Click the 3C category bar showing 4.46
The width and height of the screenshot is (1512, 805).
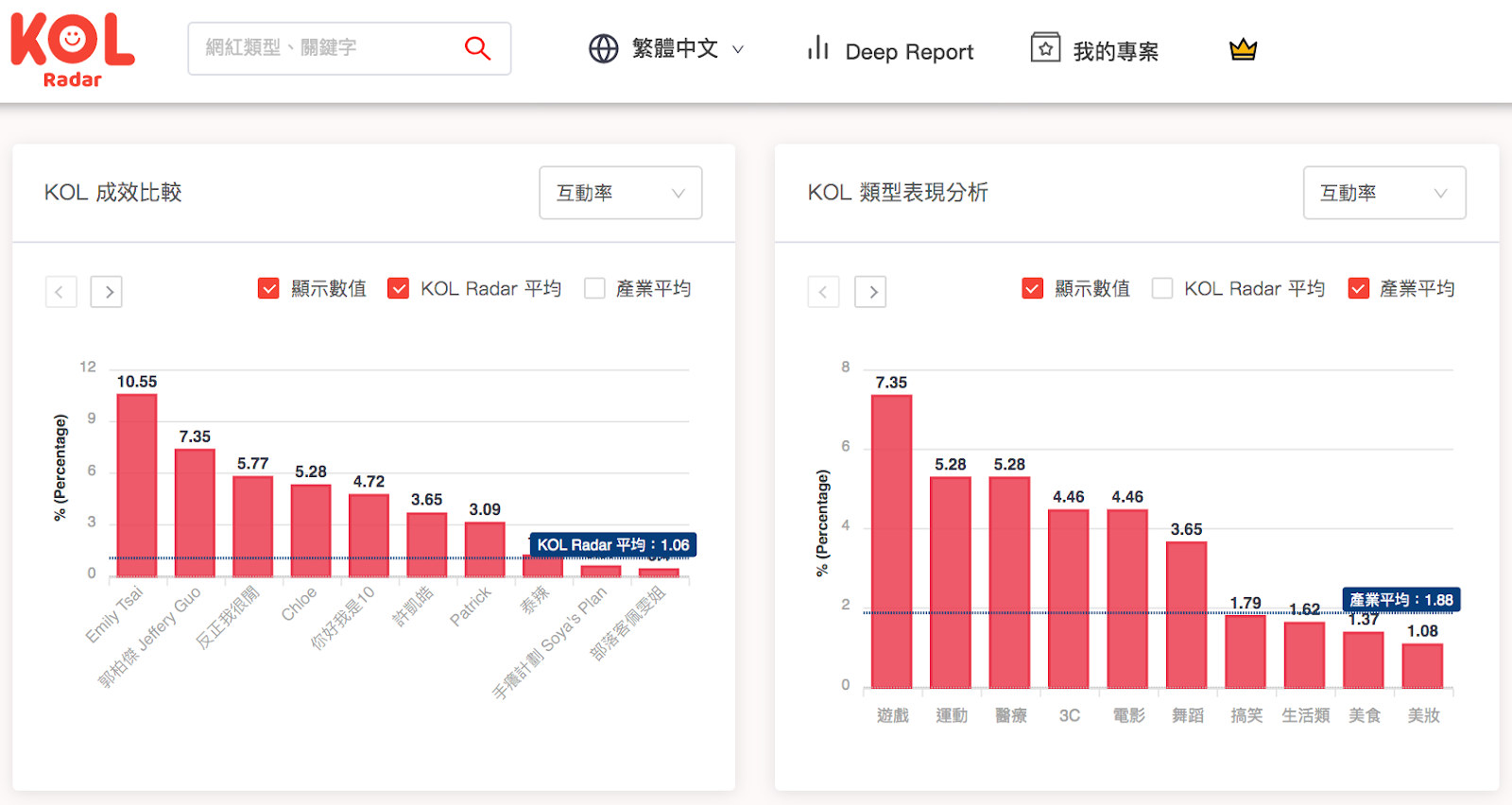[x=1069, y=599]
